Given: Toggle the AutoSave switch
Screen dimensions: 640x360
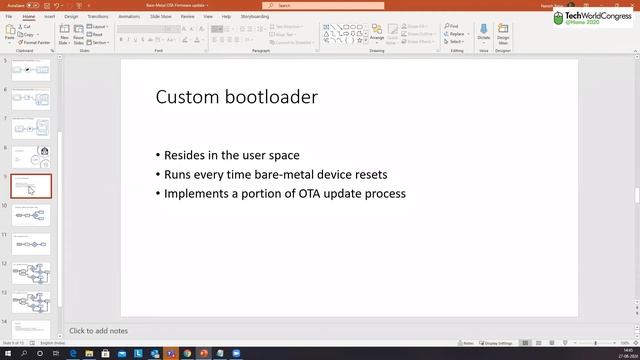Looking at the screenshot, I should coord(33,5).
